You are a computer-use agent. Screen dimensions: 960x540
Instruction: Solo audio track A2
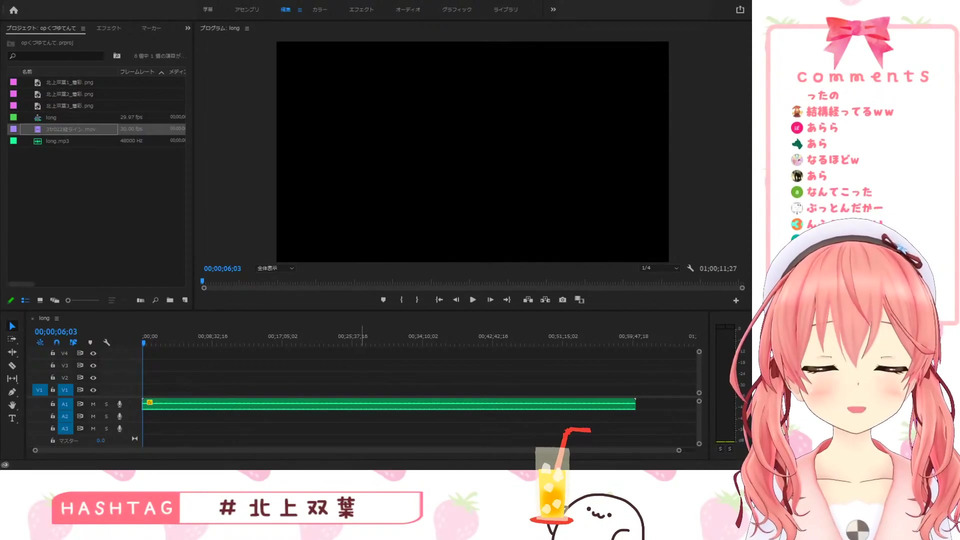(106, 416)
